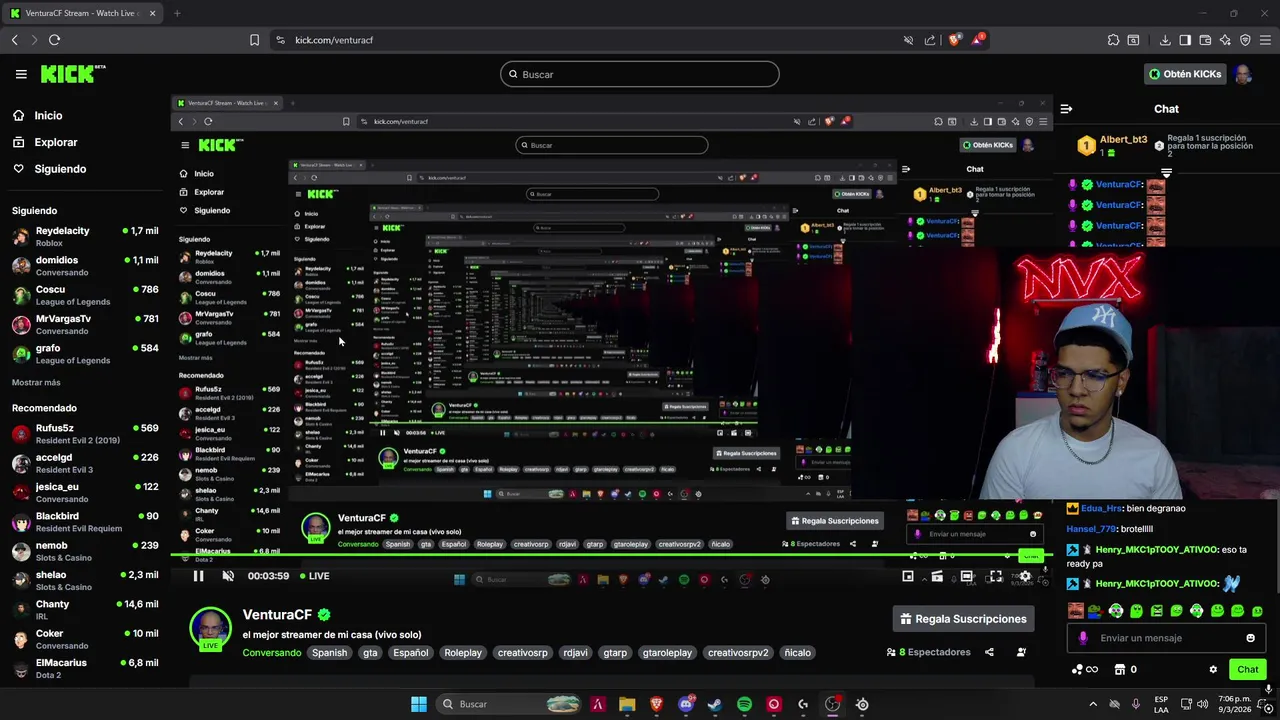Image resolution: width=1280 pixels, height=720 pixels.
Task: Open player settings gear icon
Action: click(x=1025, y=577)
